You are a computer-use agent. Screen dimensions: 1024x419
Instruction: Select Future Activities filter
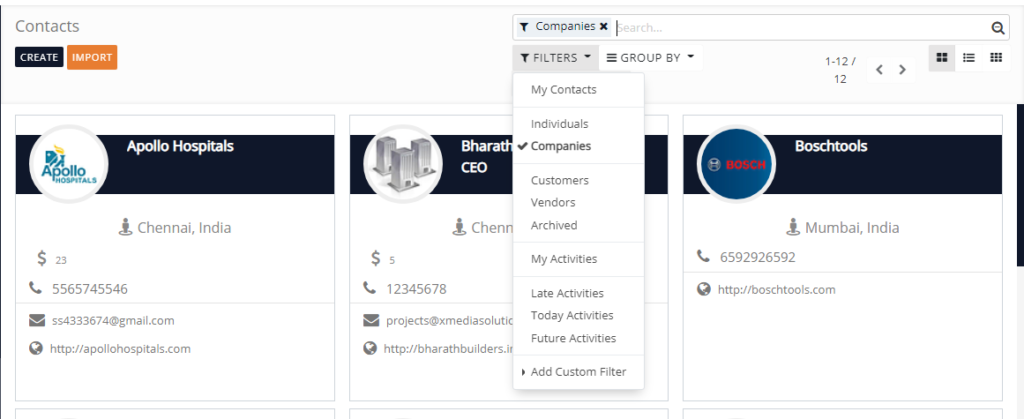[x=573, y=338]
